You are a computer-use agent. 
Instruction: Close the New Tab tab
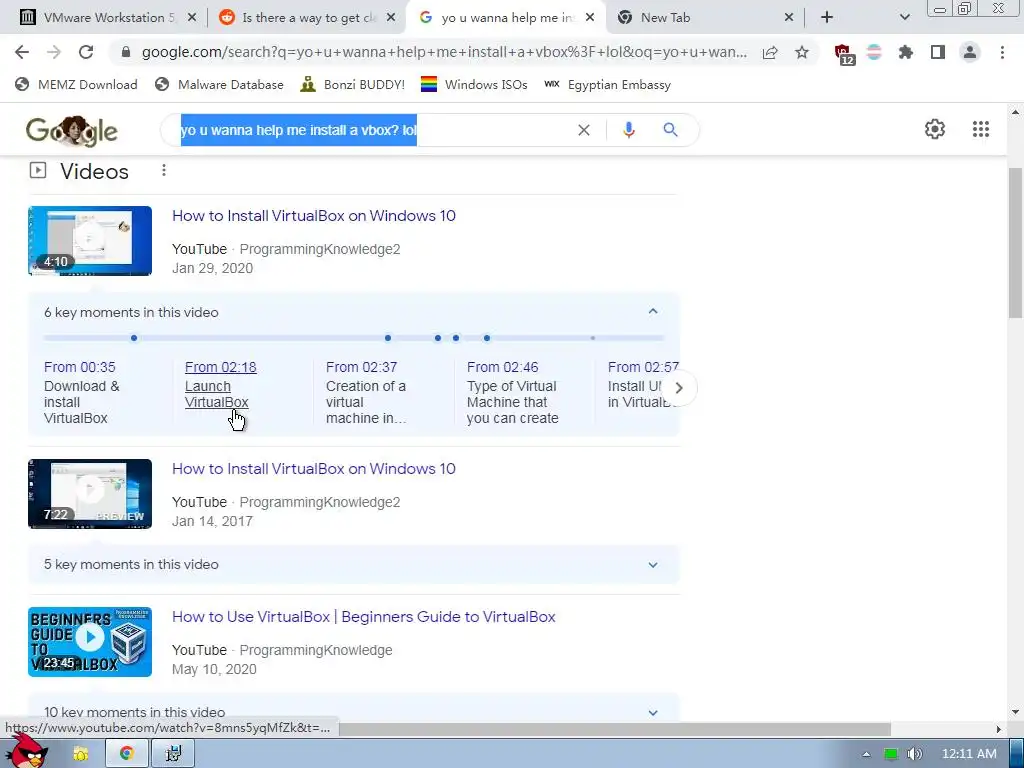pos(789,18)
